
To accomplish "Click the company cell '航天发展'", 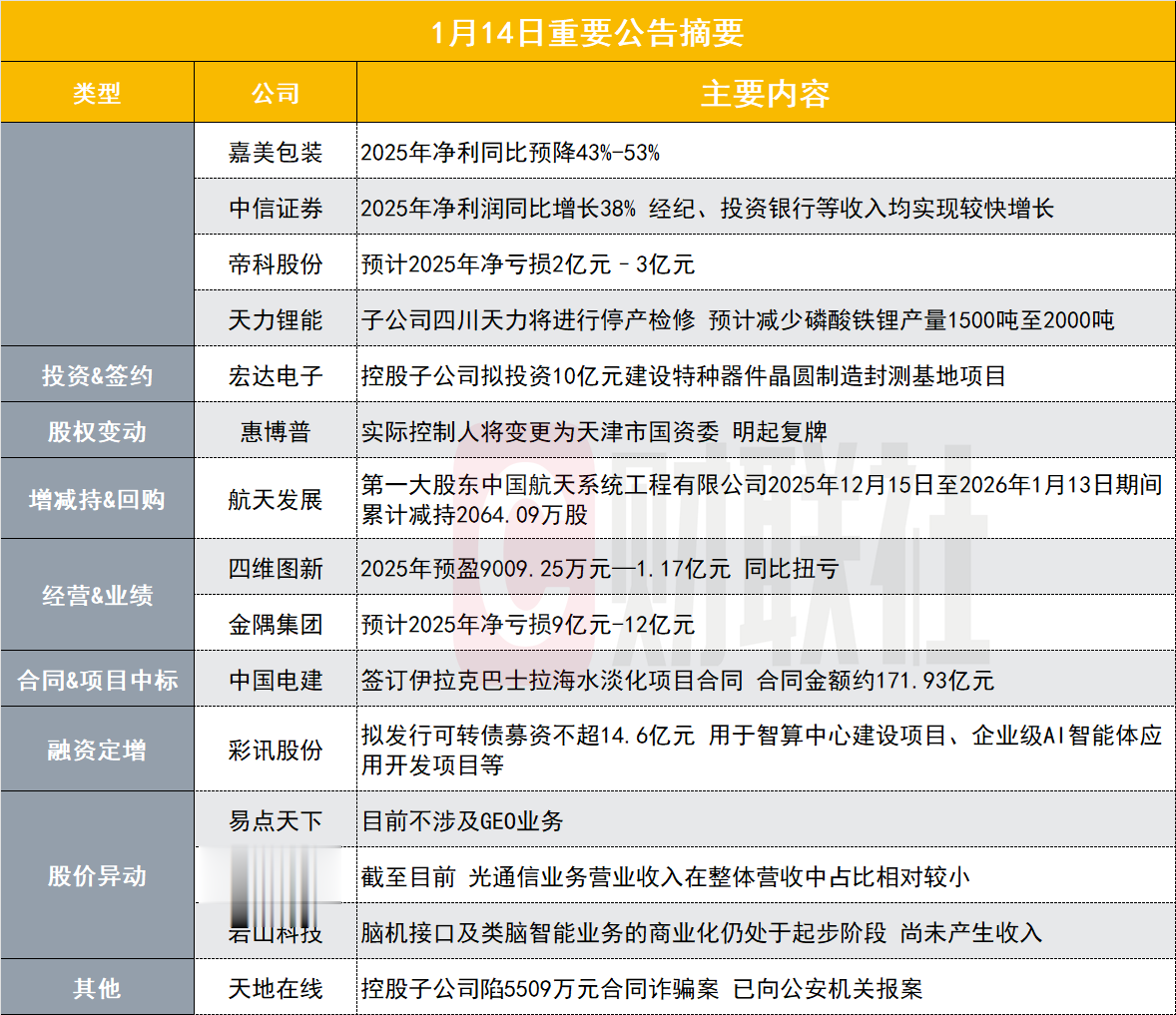I will pyautogui.click(x=276, y=499).
